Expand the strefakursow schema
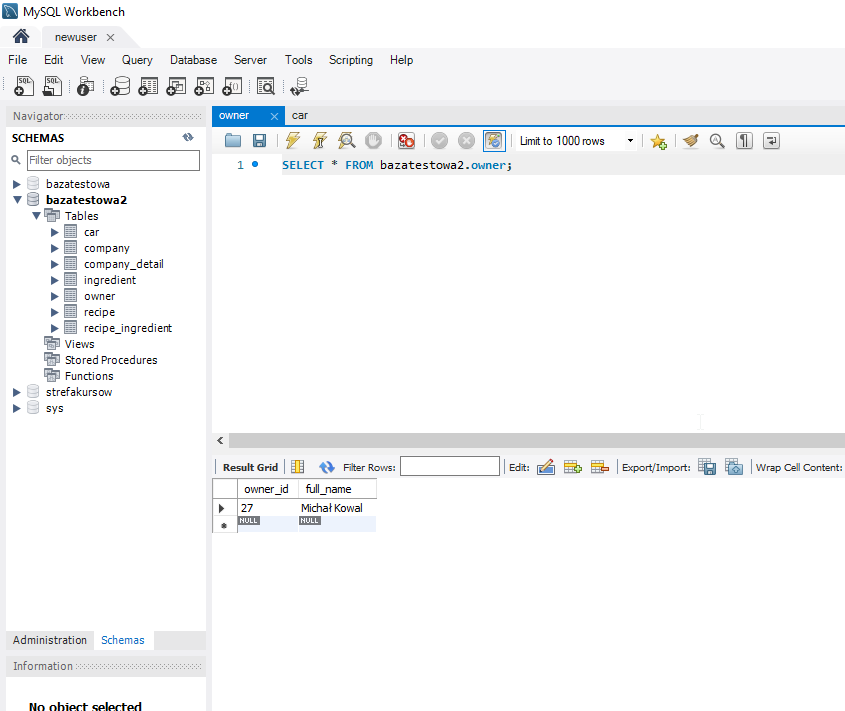 coord(17,392)
